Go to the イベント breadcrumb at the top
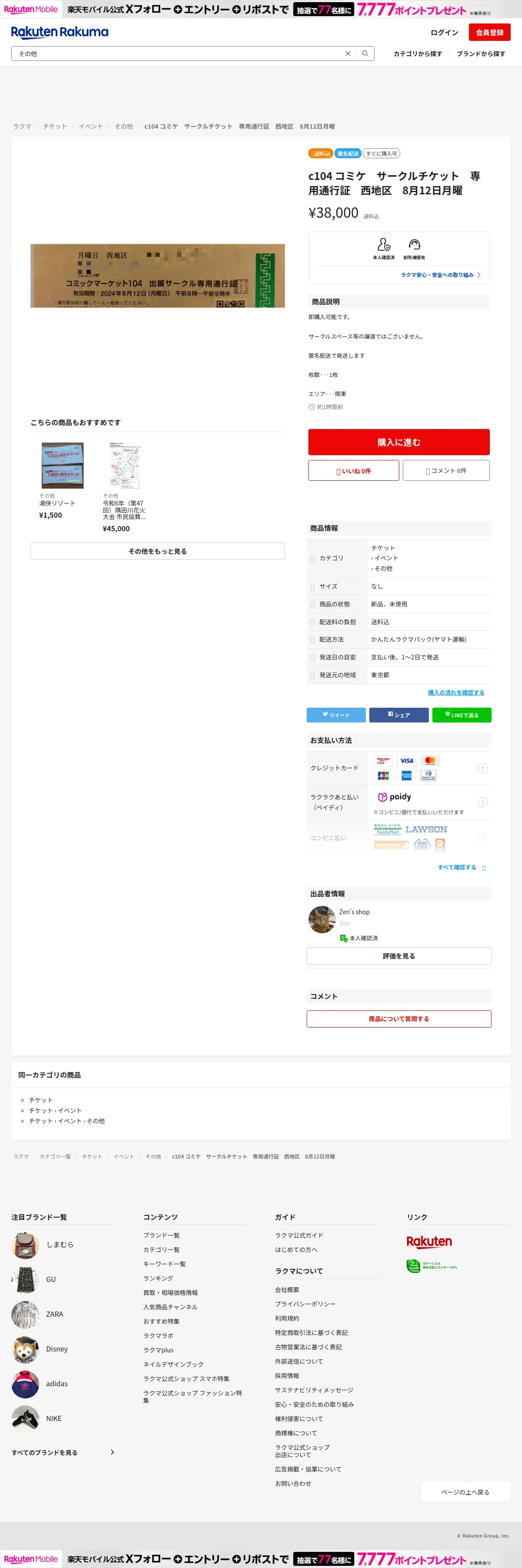This screenshot has width=522, height=1568. coord(91,127)
